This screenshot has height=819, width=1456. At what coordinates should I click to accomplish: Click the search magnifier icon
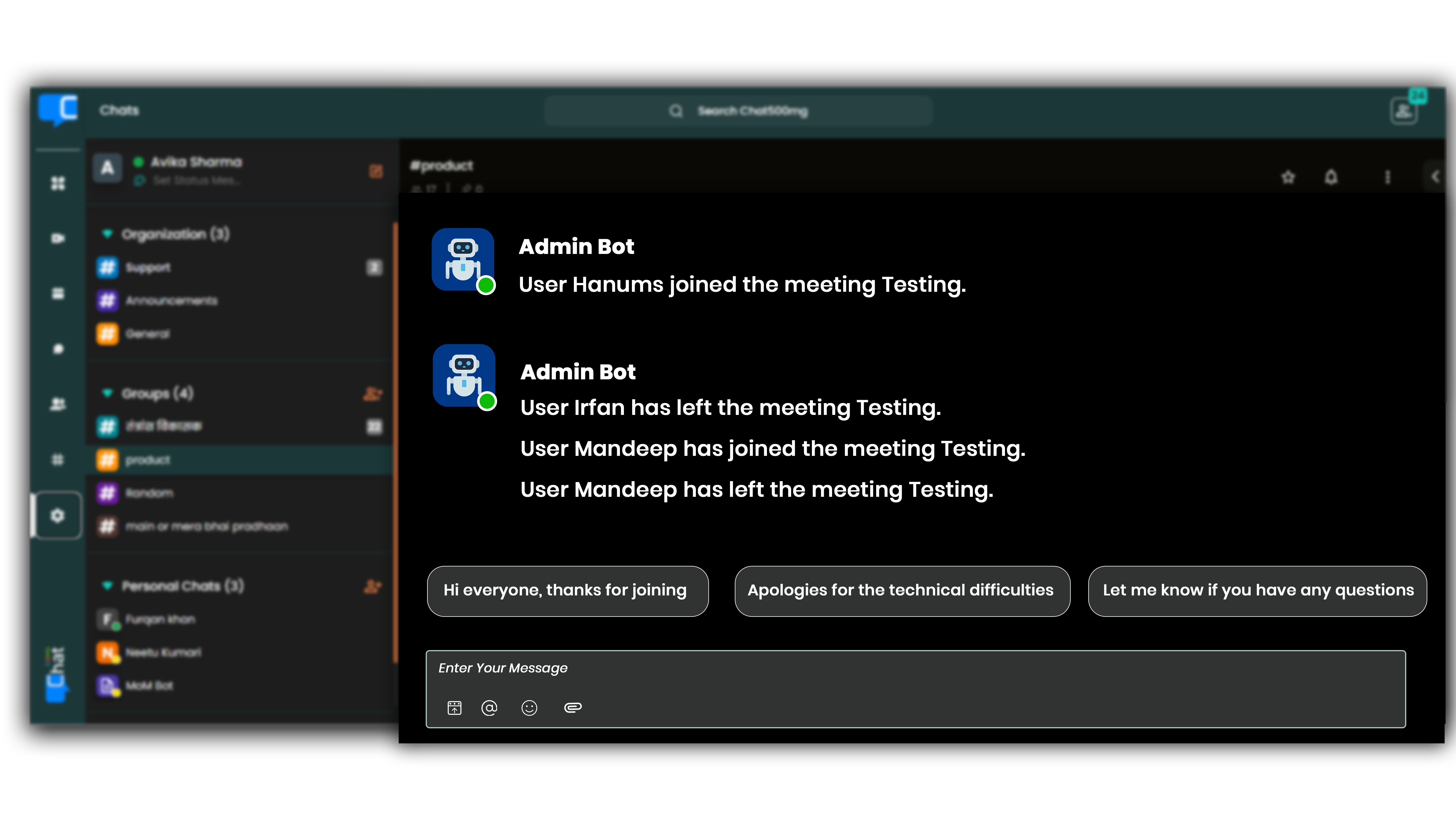pyautogui.click(x=676, y=111)
